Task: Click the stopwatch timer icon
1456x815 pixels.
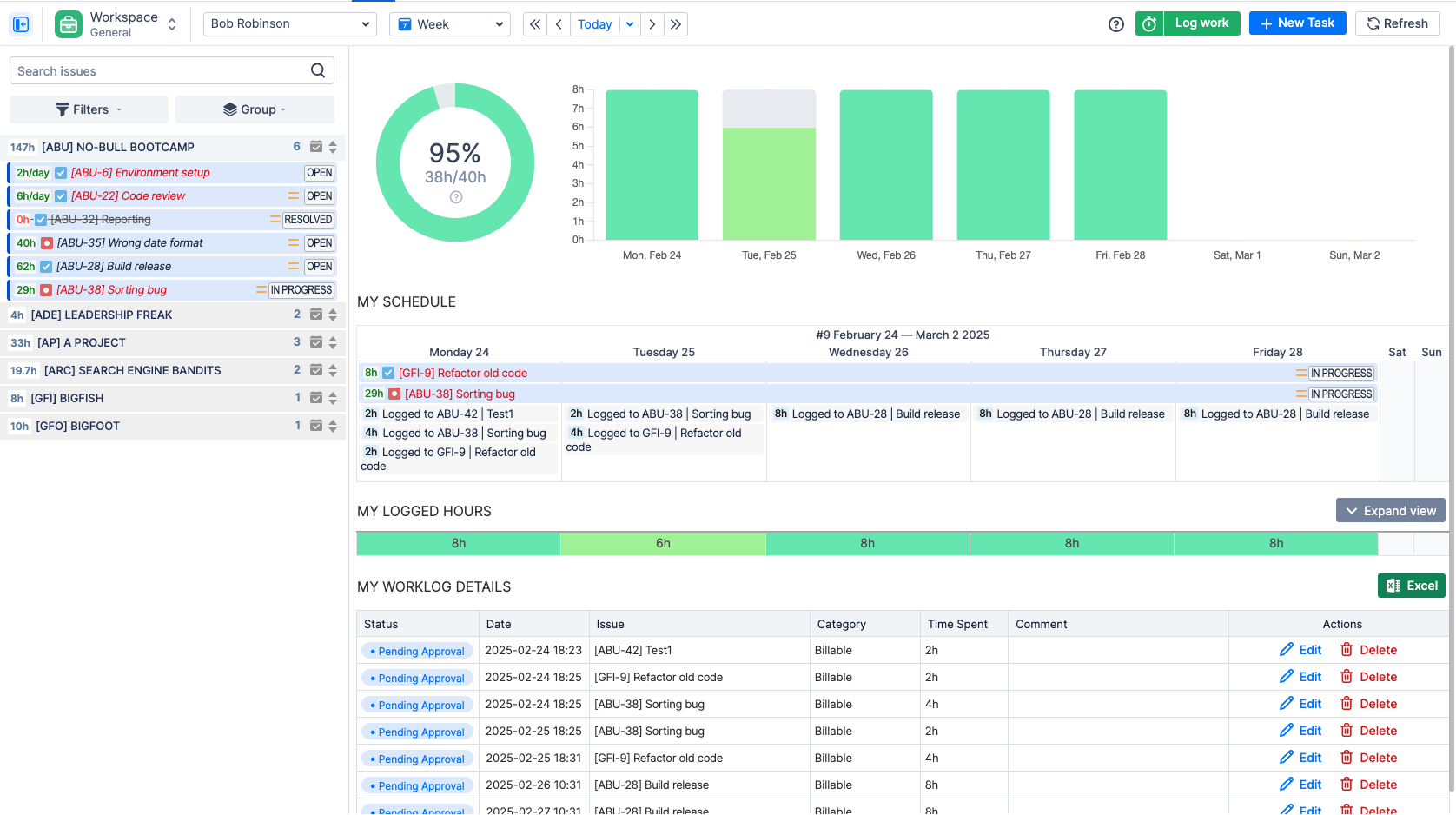Action: (x=1148, y=23)
